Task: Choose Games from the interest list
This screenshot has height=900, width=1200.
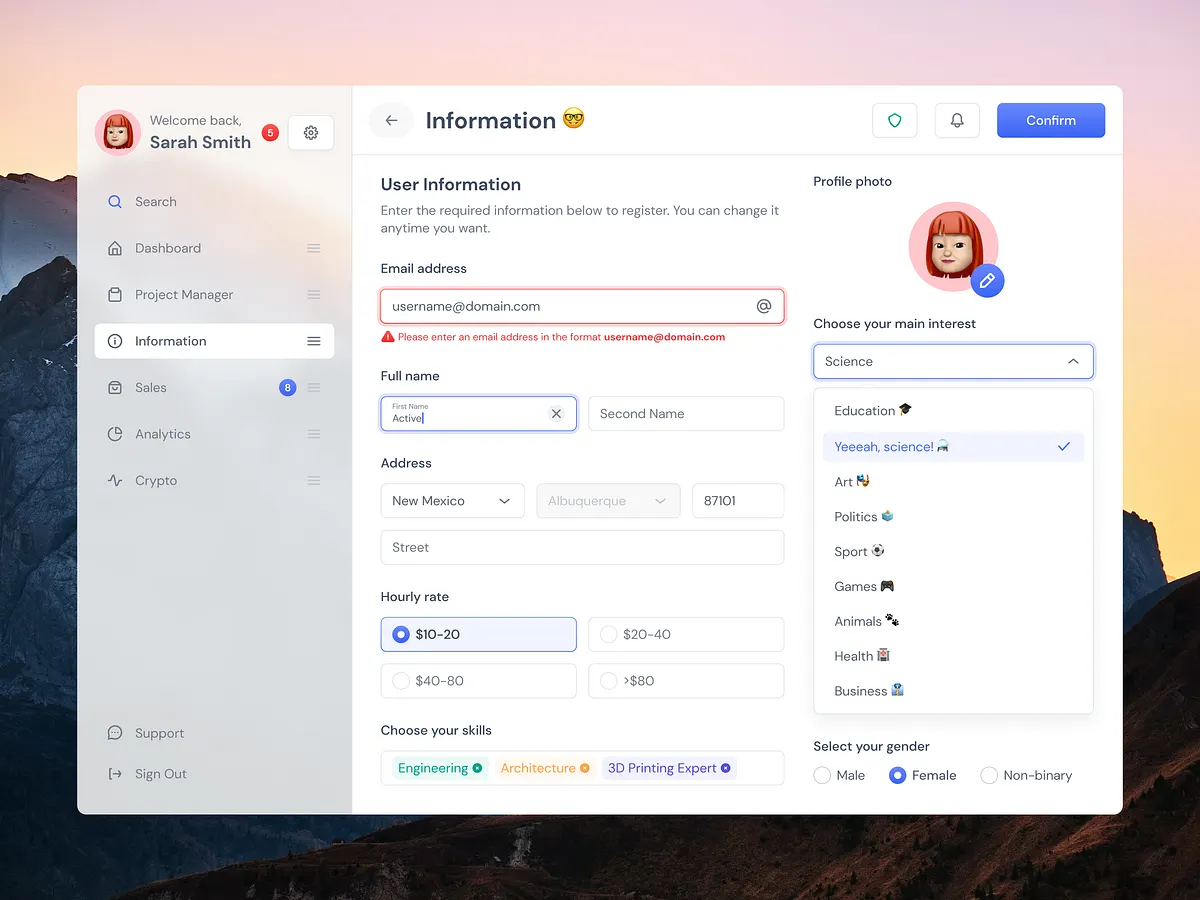Action: (864, 587)
